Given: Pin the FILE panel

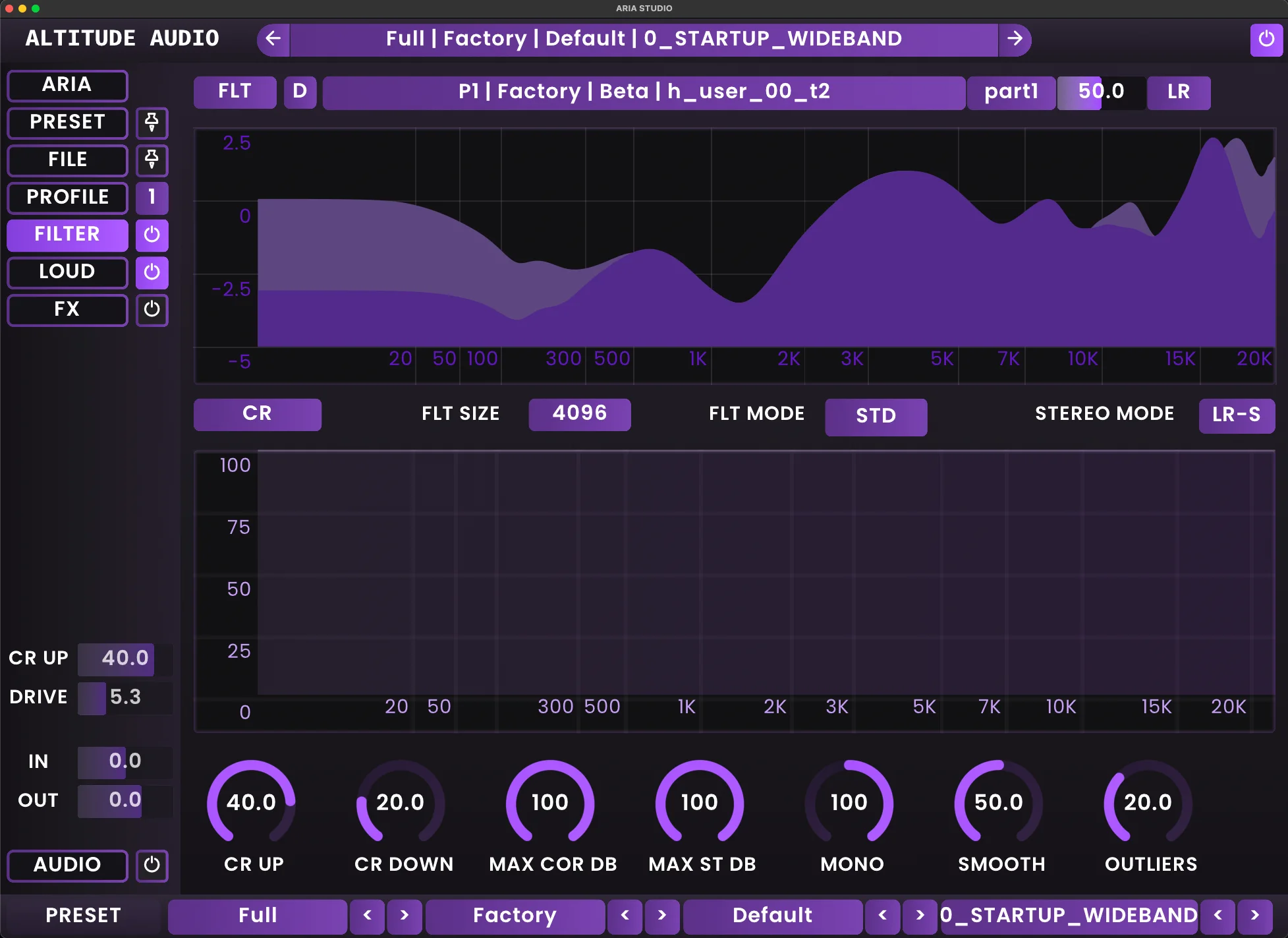Looking at the screenshot, I should (x=152, y=161).
